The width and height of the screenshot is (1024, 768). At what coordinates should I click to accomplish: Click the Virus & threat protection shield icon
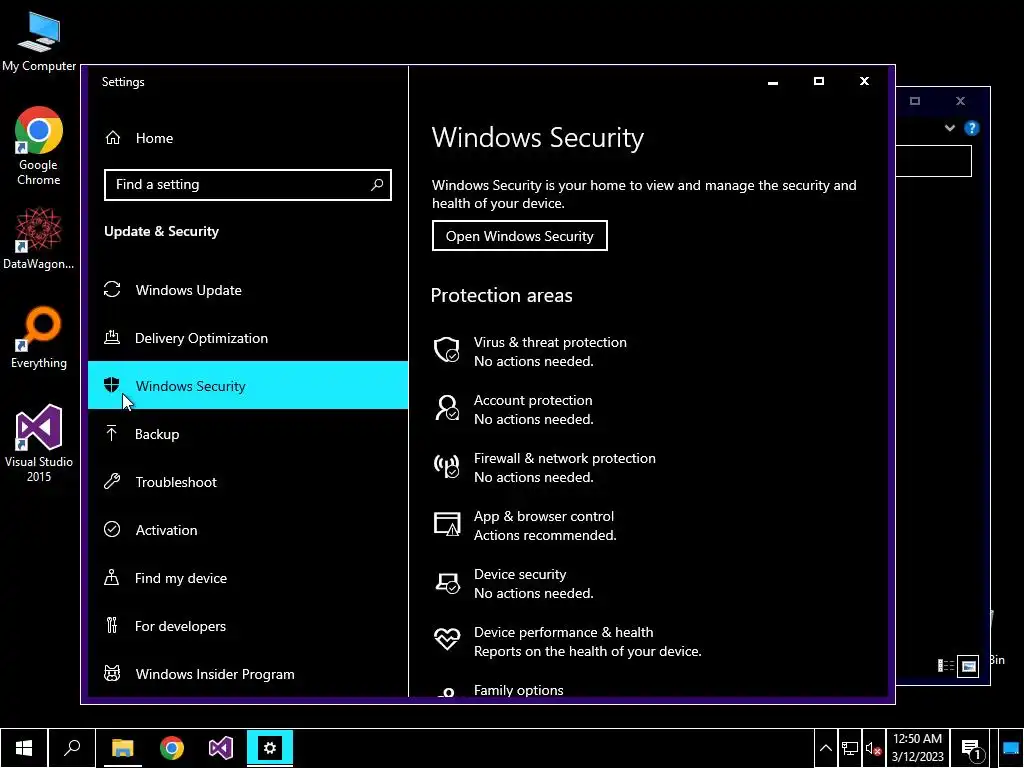click(447, 349)
